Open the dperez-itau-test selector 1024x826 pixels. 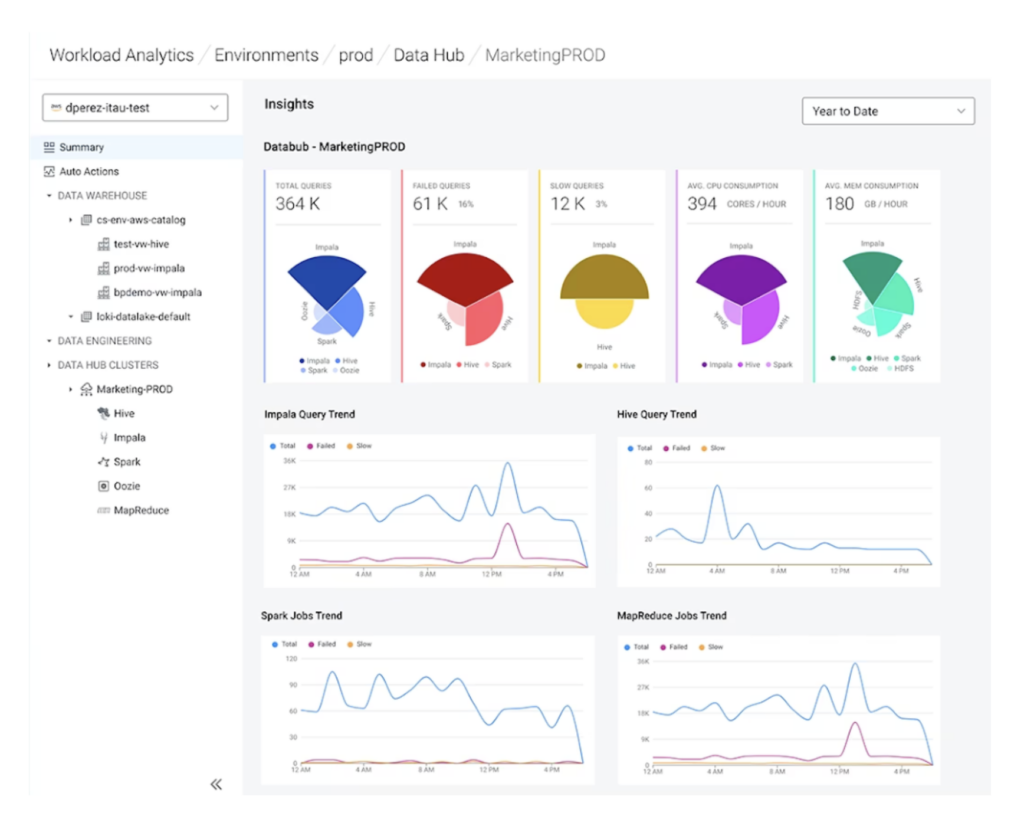pos(134,107)
